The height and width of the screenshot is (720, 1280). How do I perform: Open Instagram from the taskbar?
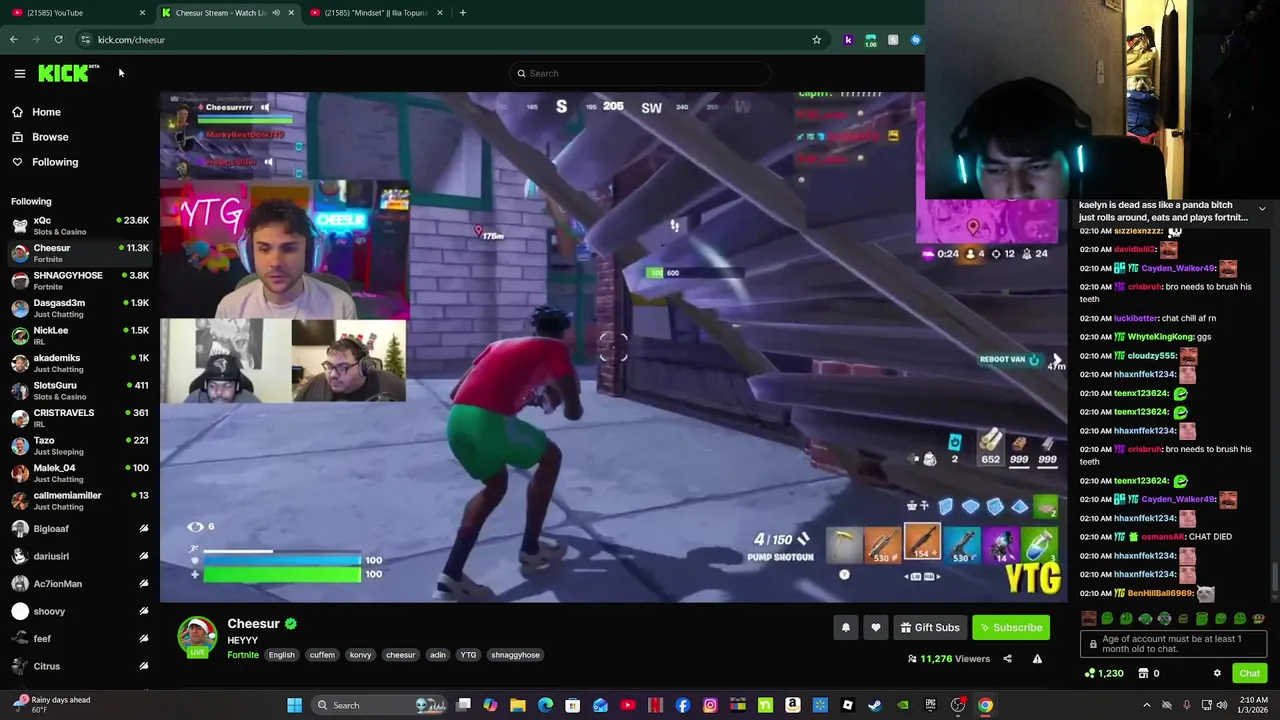(710, 706)
